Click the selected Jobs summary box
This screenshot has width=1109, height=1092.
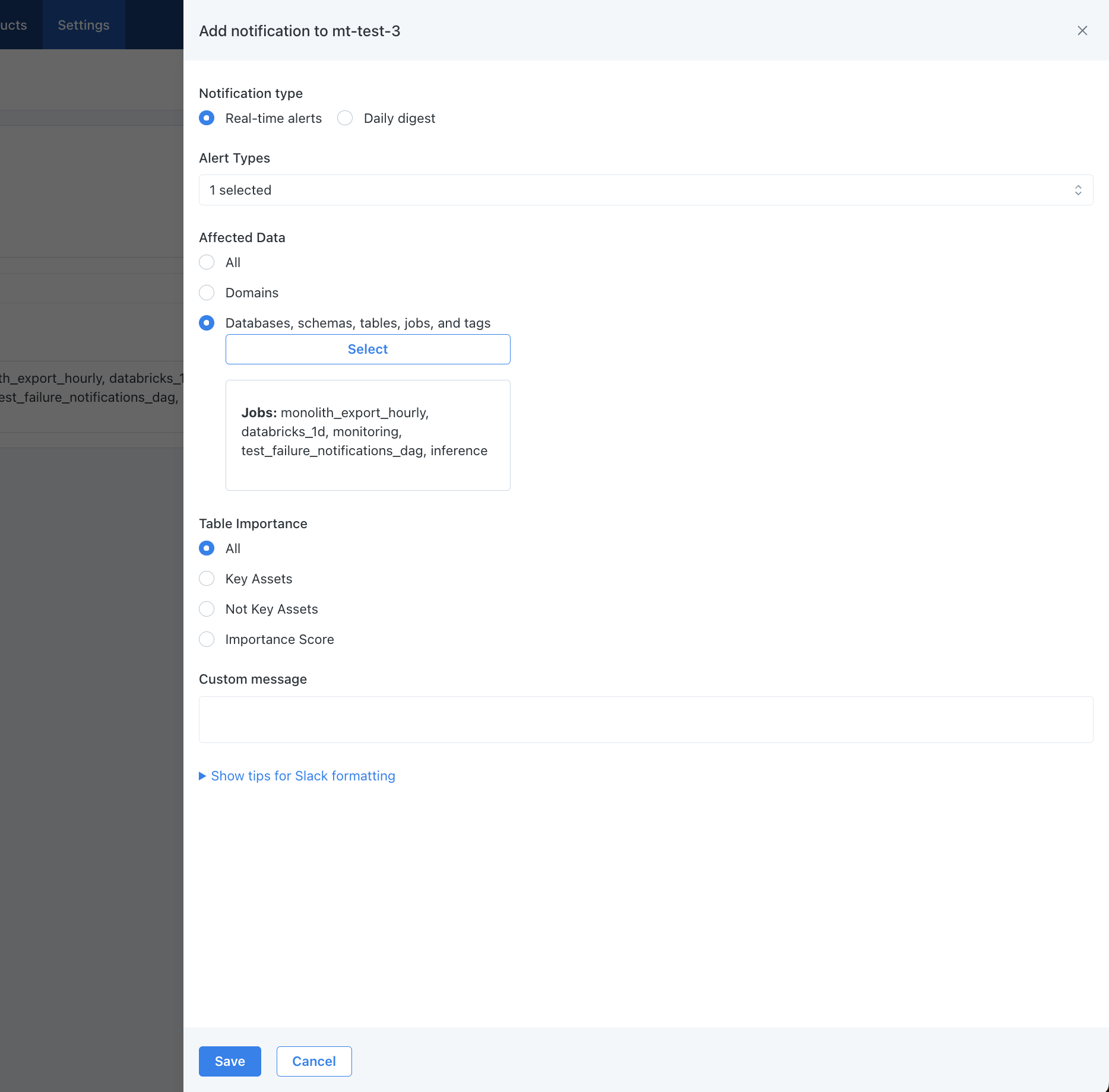[x=367, y=435]
